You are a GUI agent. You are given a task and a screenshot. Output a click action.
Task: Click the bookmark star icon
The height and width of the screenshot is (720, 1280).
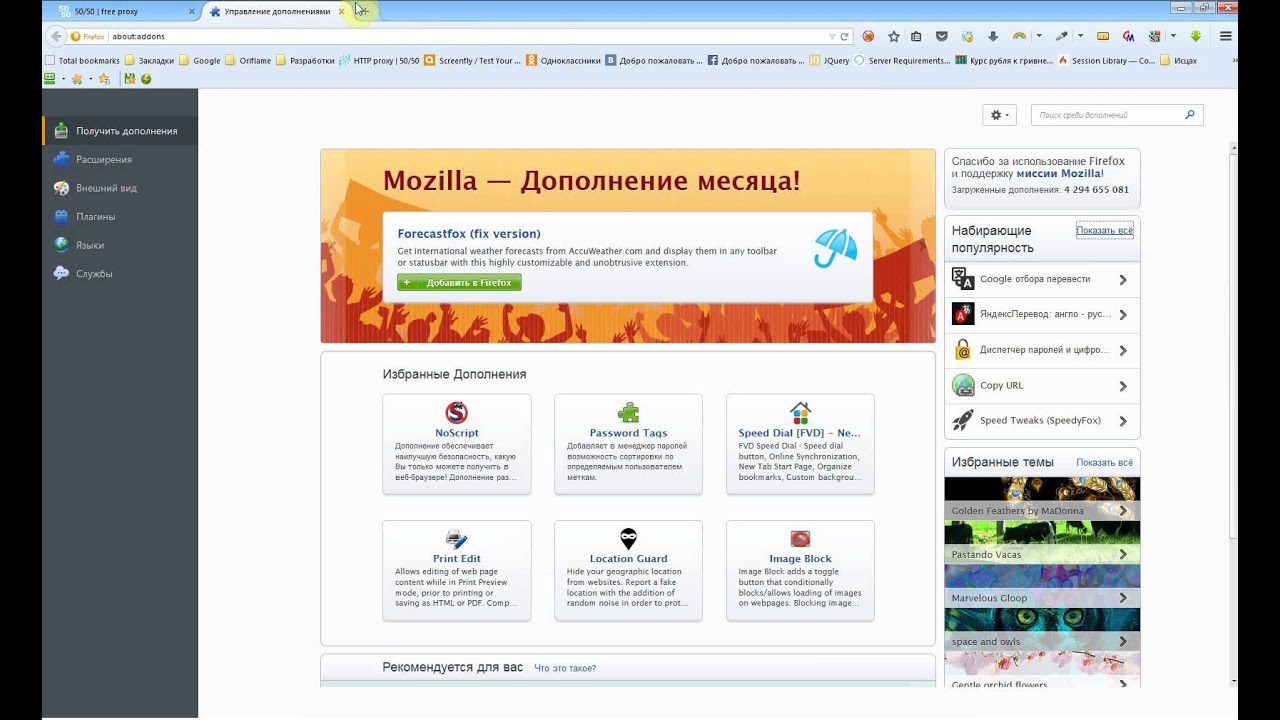[894, 36]
